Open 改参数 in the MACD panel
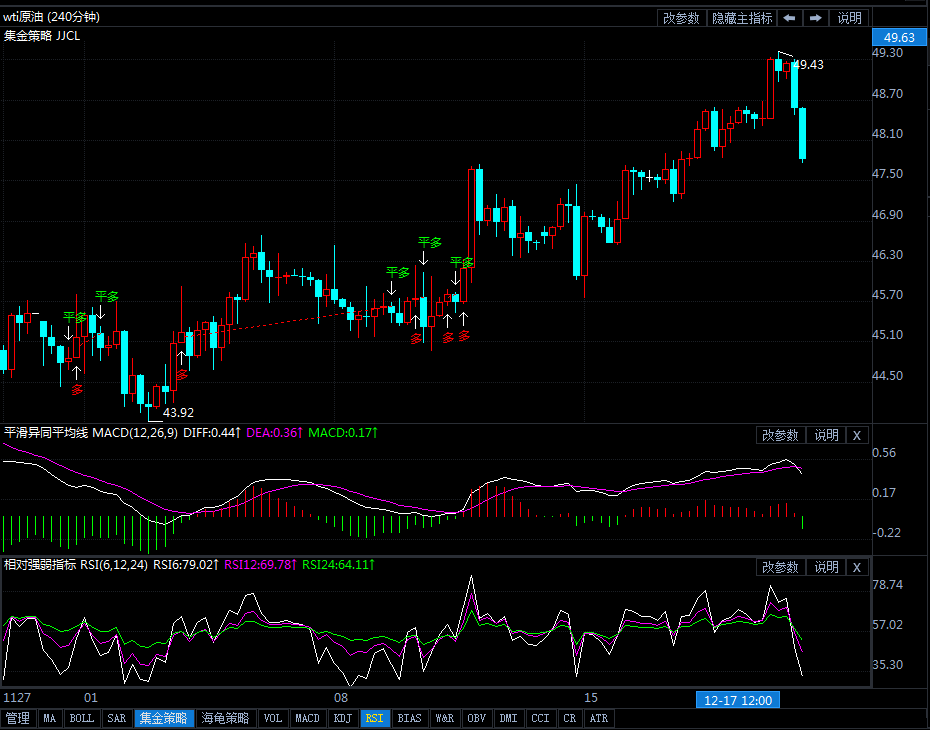The image size is (930, 730). coord(780,435)
